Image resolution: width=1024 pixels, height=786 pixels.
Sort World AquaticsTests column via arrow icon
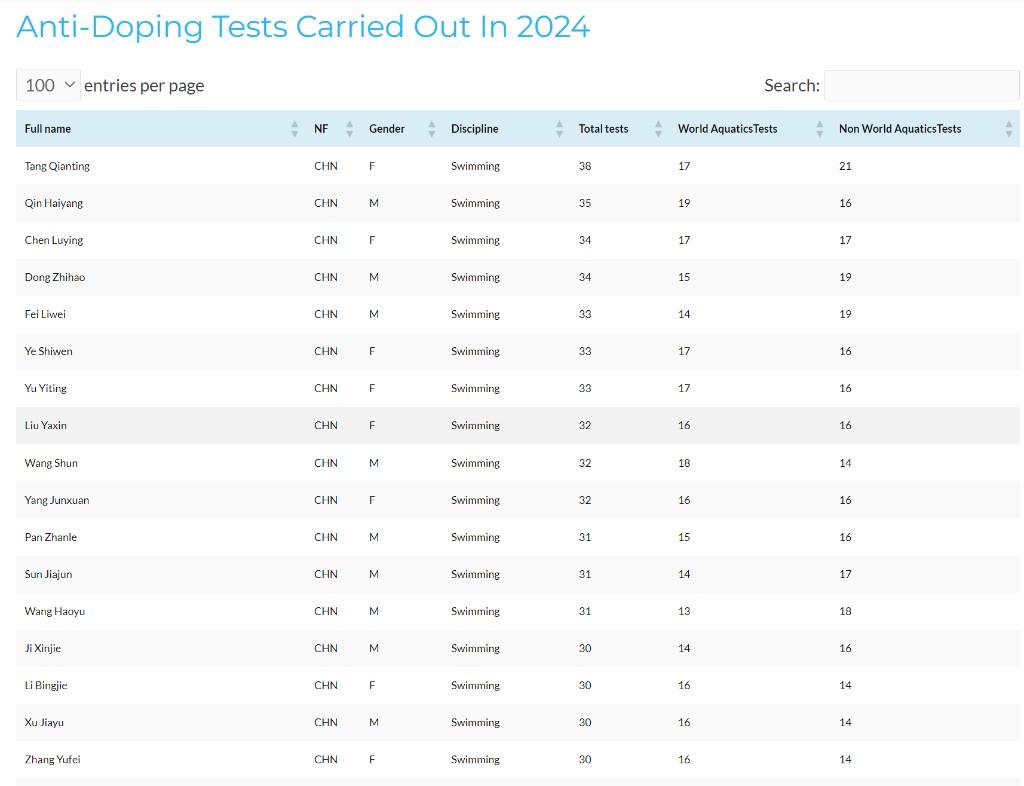click(x=820, y=129)
